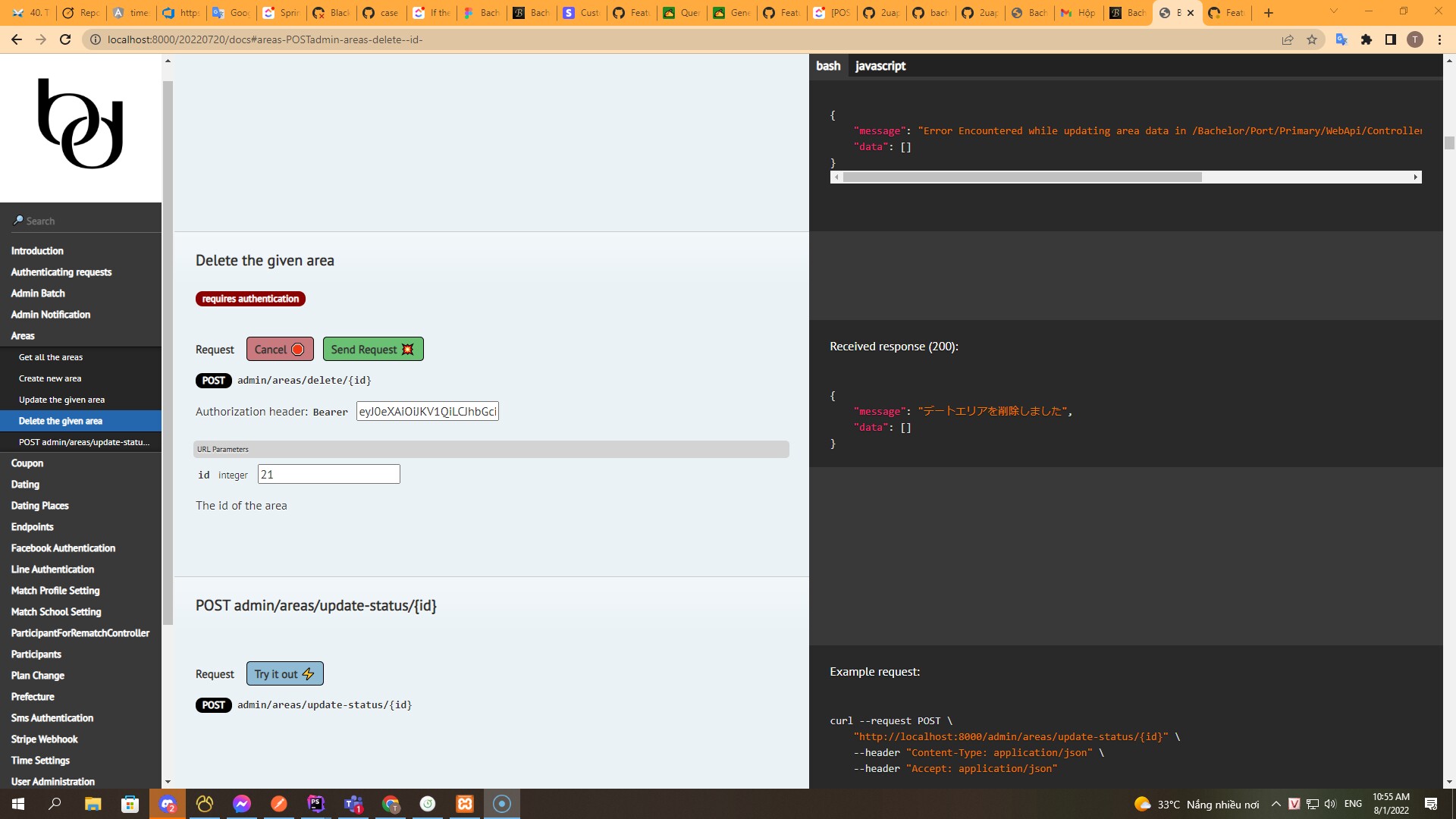Open the new tab plus button
1456x819 pixels.
click(1269, 13)
